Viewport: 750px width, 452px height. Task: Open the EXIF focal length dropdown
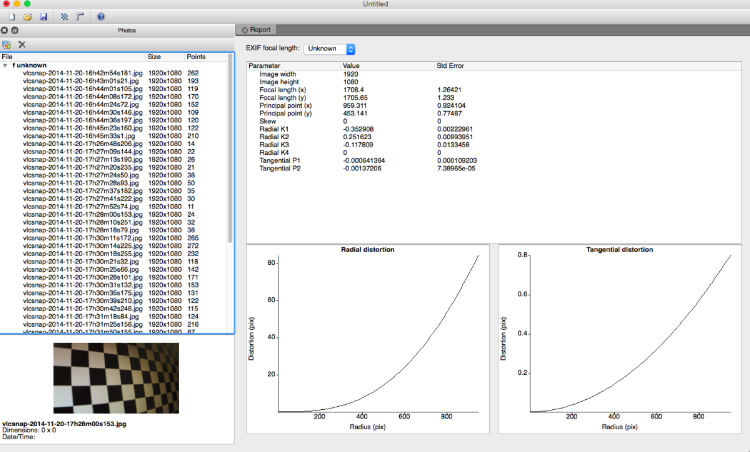pyautogui.click(x=330, y=49)
